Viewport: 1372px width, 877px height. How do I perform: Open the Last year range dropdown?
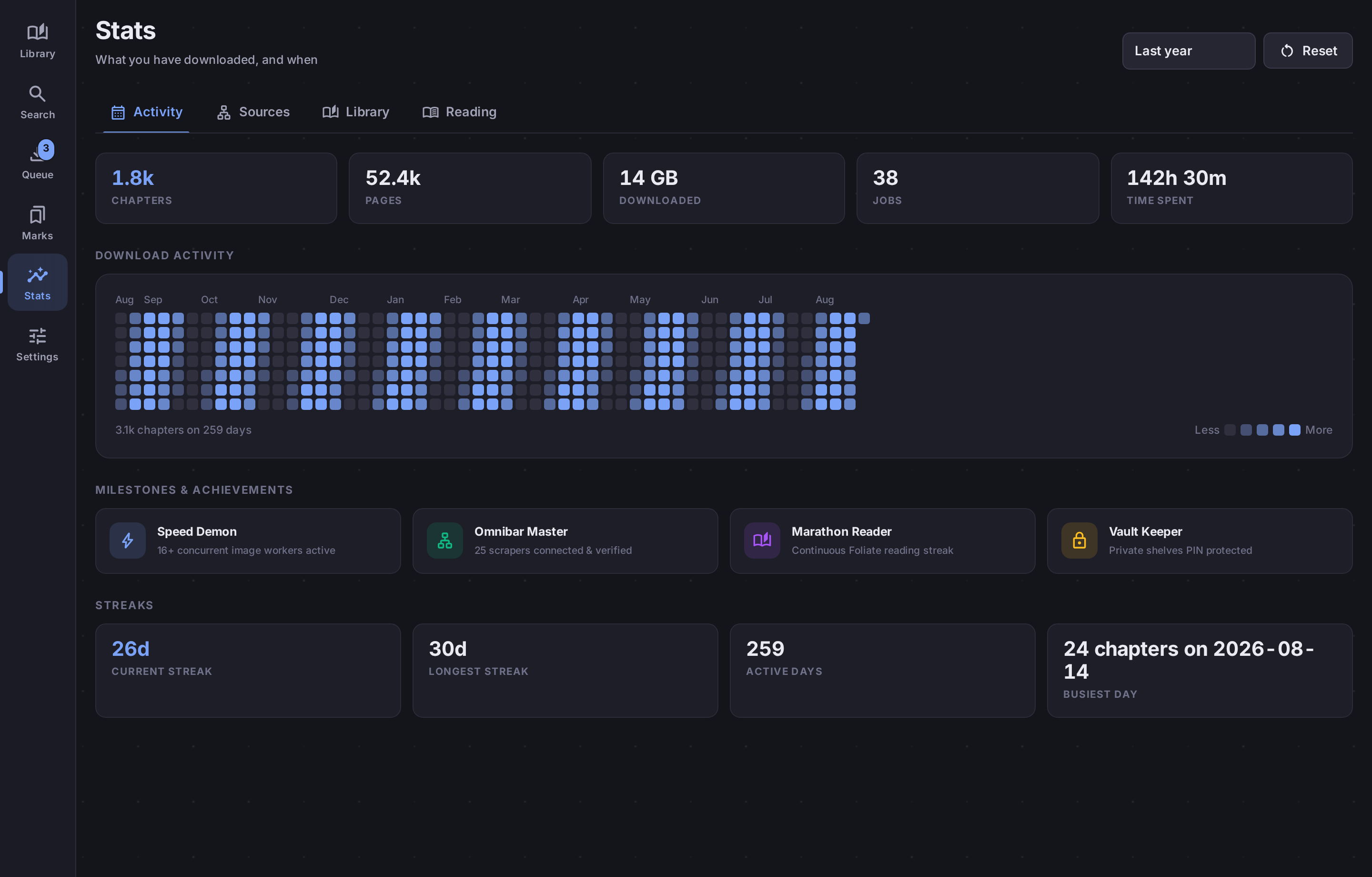(1189, 51)
